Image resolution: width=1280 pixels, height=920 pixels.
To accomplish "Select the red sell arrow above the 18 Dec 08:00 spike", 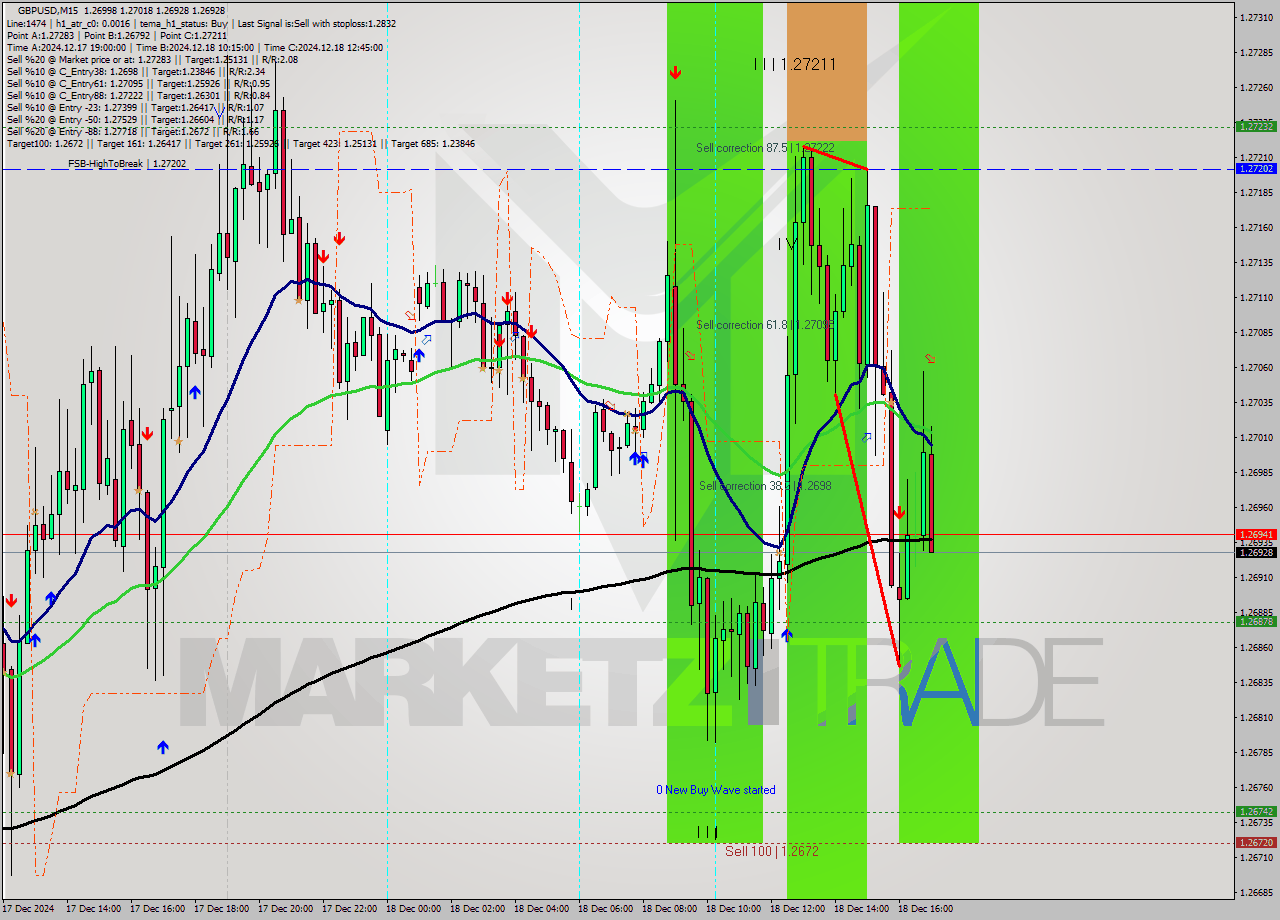I will pyautogui.click(x=676, y=71).
